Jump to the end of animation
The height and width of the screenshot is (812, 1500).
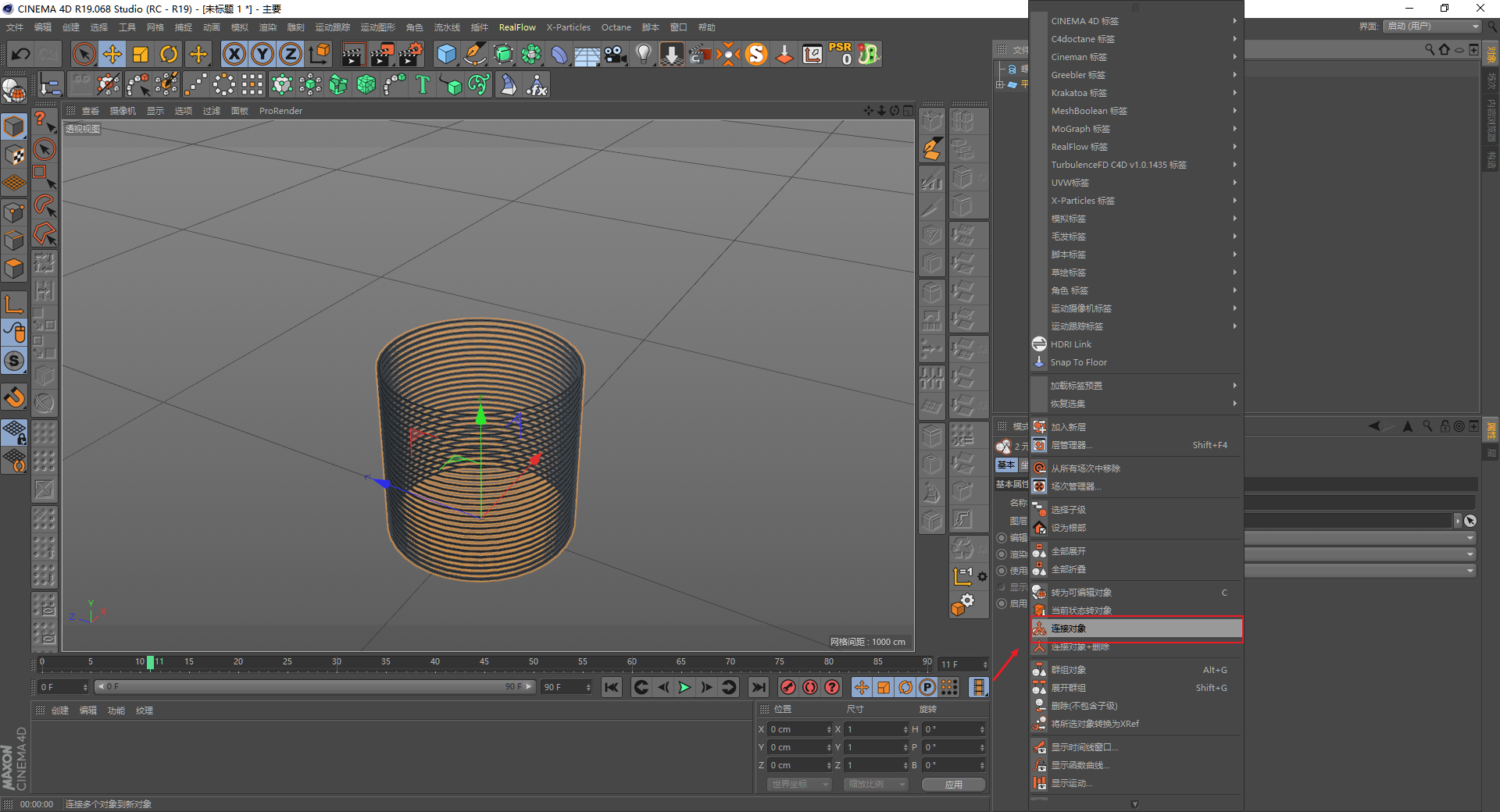tap(759, 687)
